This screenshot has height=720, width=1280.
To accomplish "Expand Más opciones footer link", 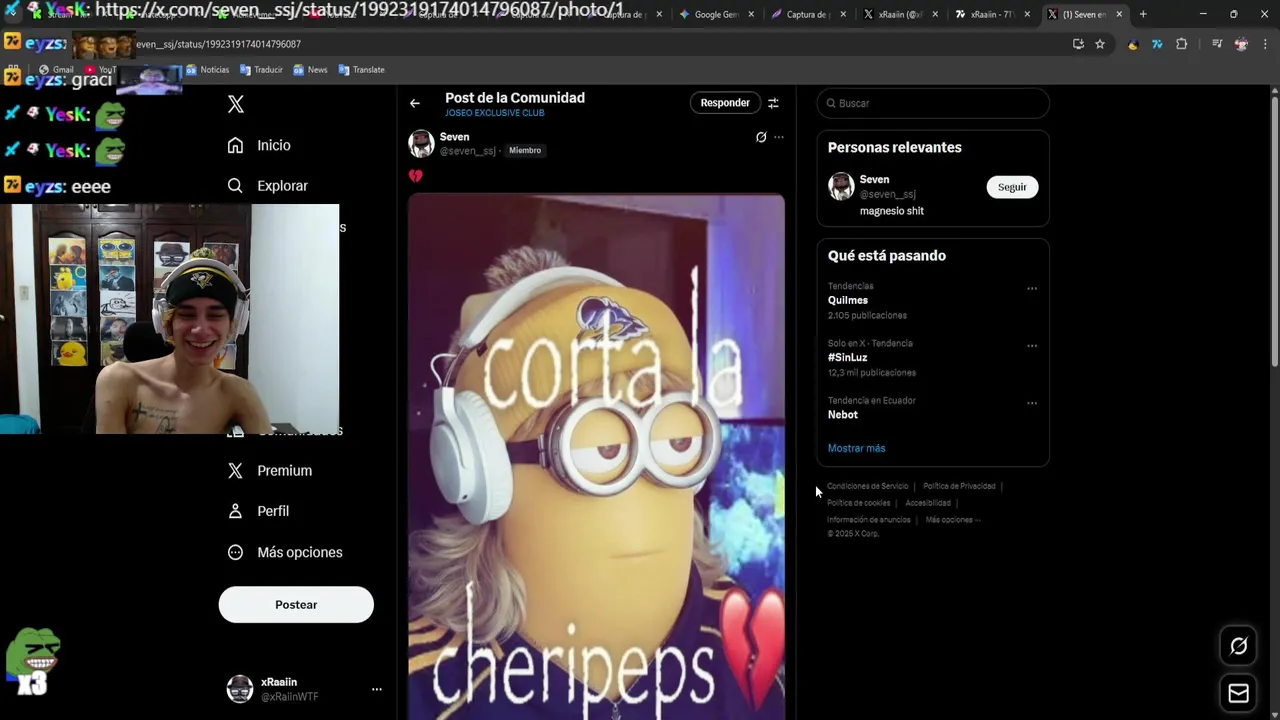I will 953,520.
